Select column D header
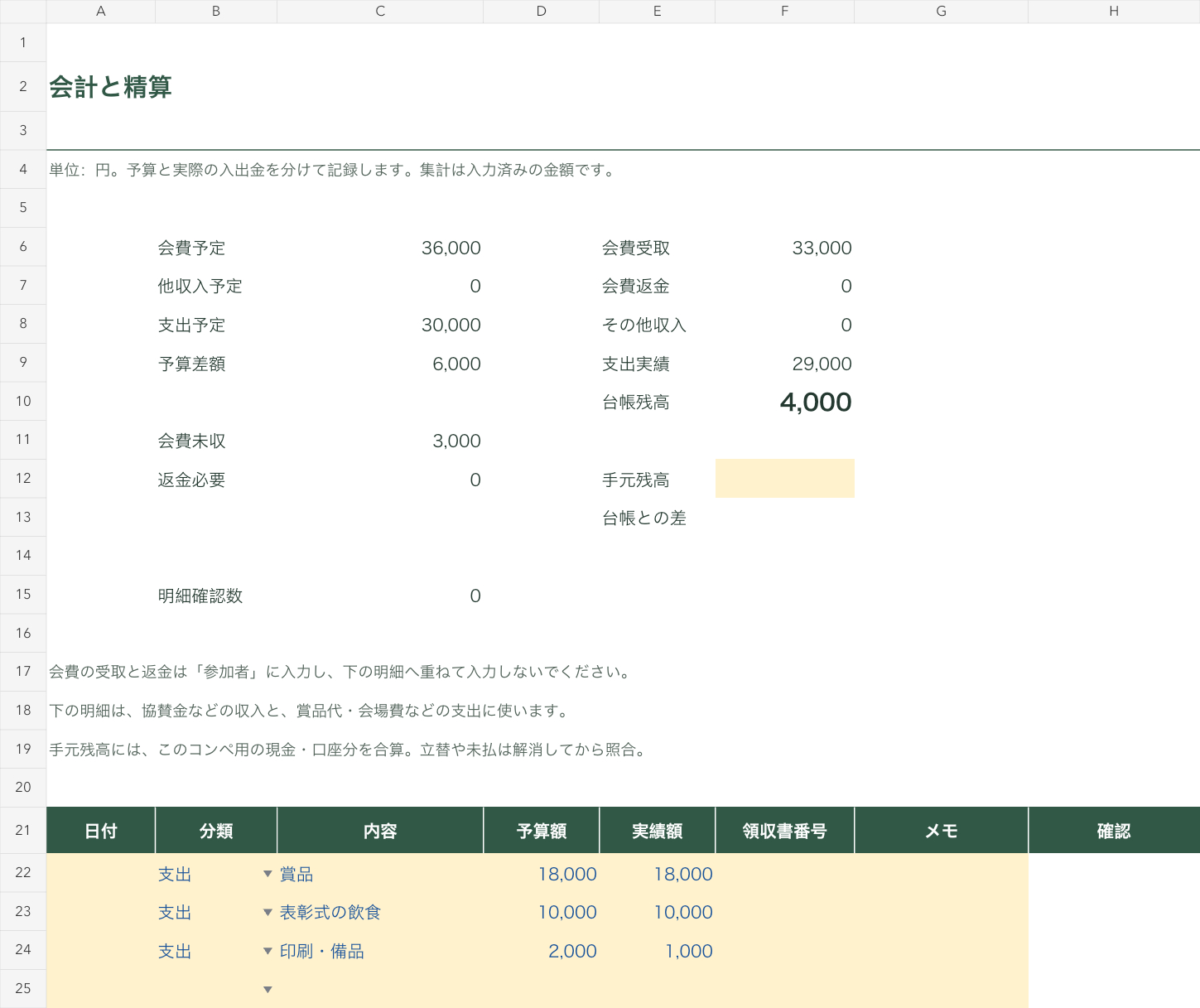 542,12
